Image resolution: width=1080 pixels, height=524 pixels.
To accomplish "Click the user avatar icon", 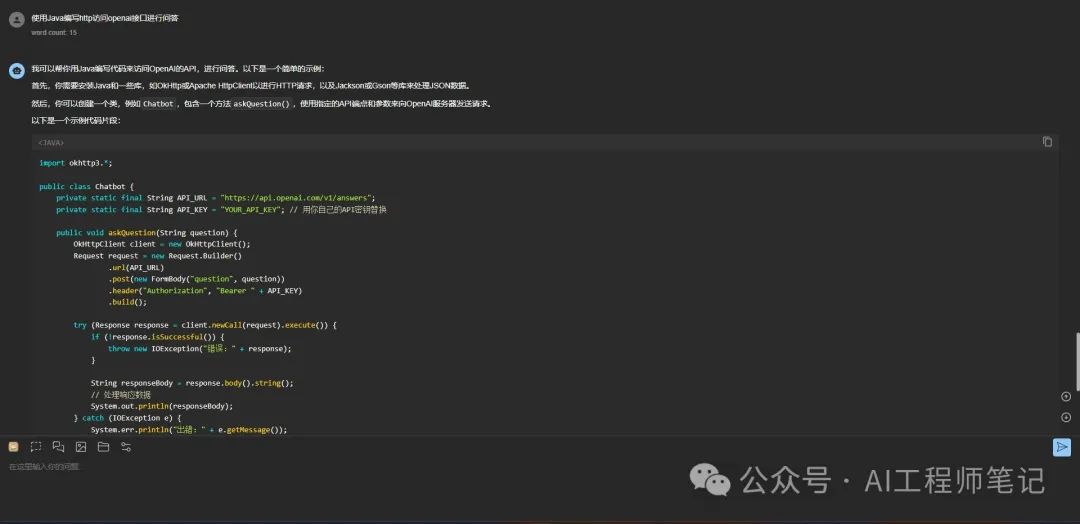I will point(17,19).
